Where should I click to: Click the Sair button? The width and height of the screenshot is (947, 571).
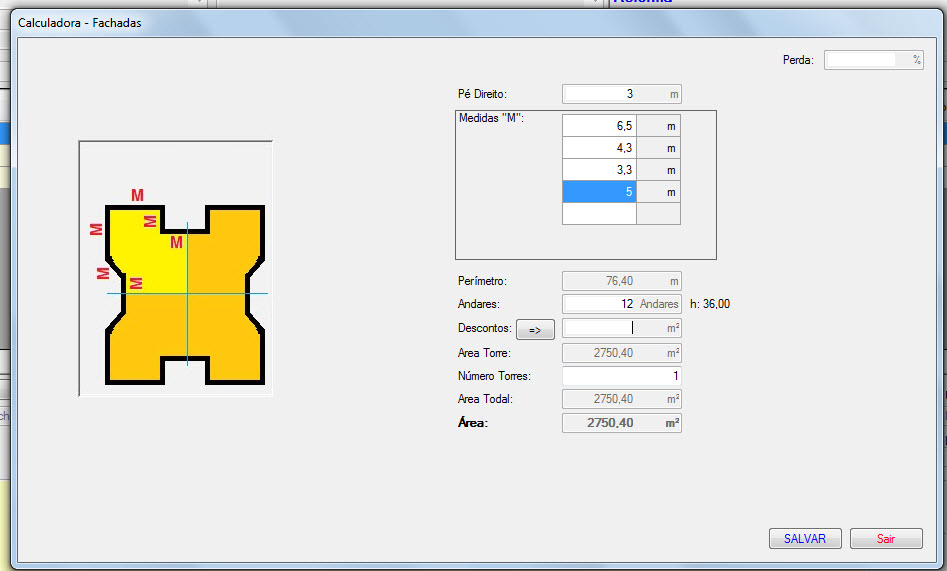pos(886,538)
